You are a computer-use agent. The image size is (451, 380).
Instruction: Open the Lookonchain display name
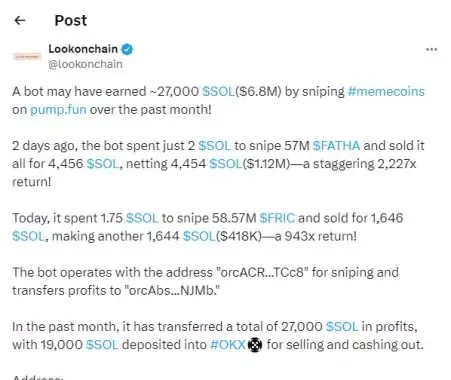(x=83, y=49)
